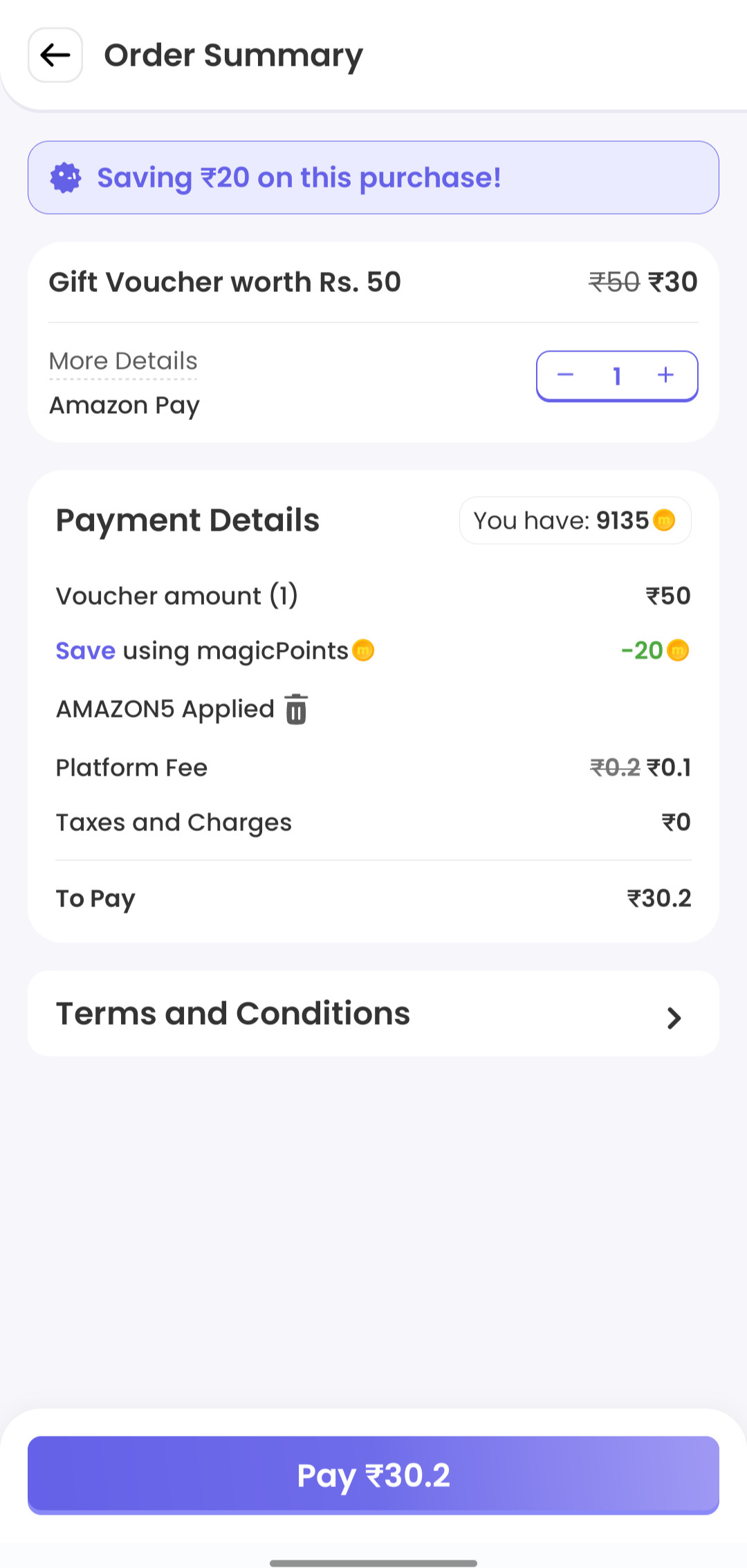Screen dimensions: 747x1568
Task: Click the blue Save magicPoints link
Action: pyautogui.click(x=86, y=651)
